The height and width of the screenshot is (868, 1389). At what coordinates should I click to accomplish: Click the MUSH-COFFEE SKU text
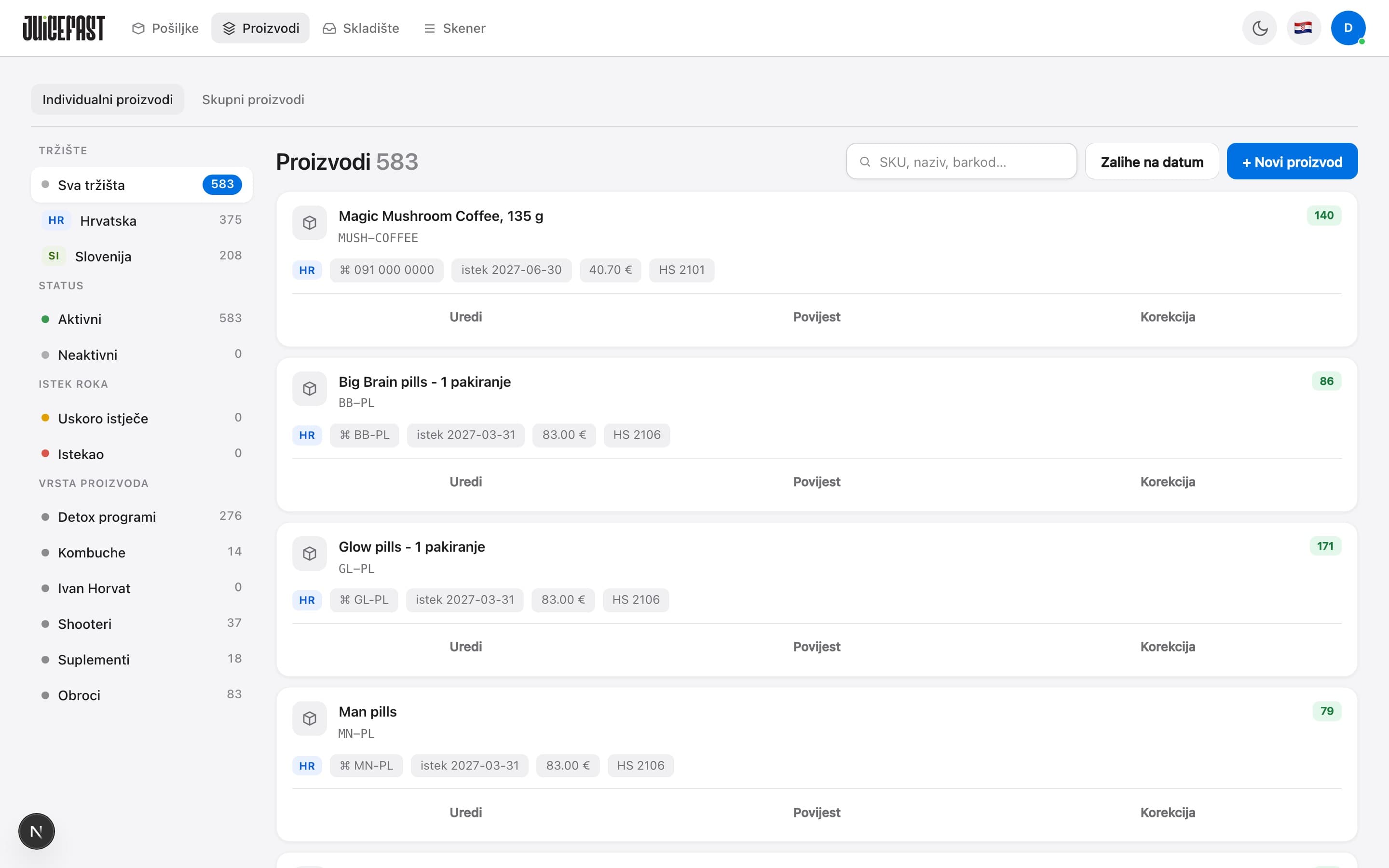tap(378, 238)
